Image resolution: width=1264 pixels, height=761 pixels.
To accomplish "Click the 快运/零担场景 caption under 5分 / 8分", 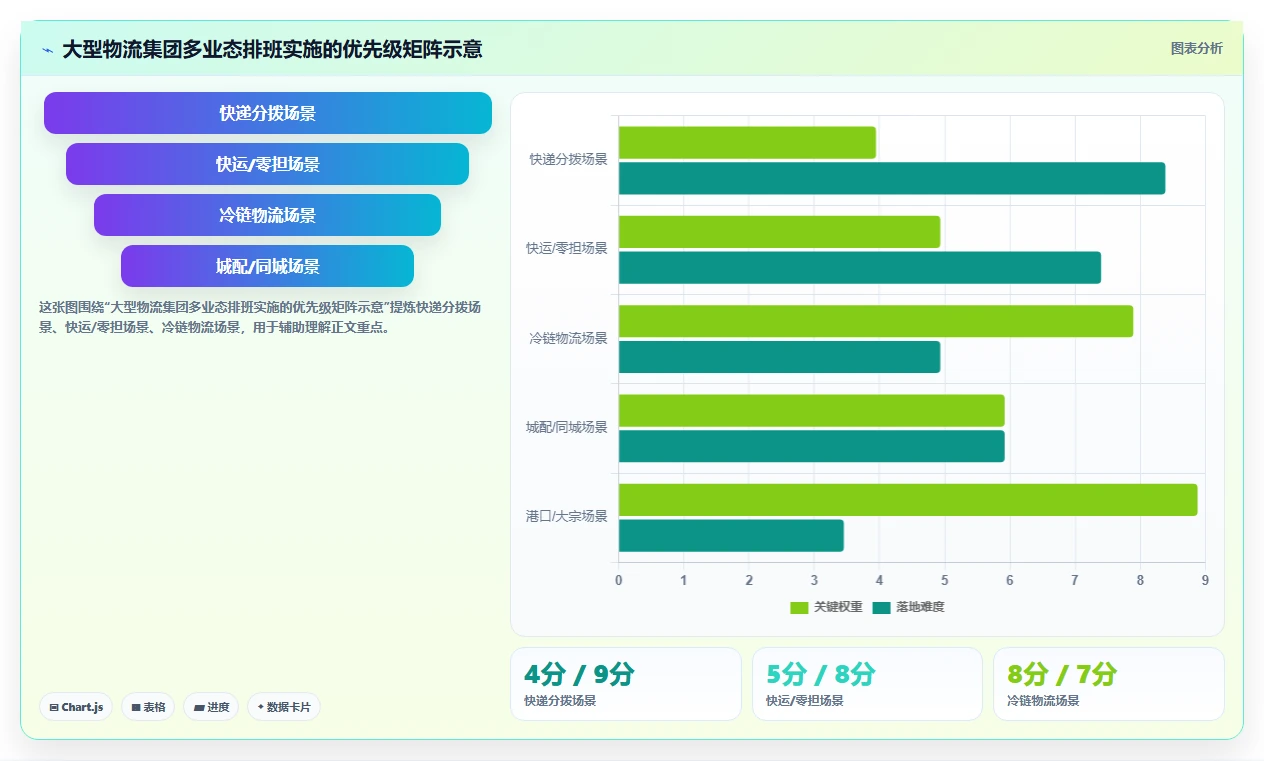I will pos(805,701).
